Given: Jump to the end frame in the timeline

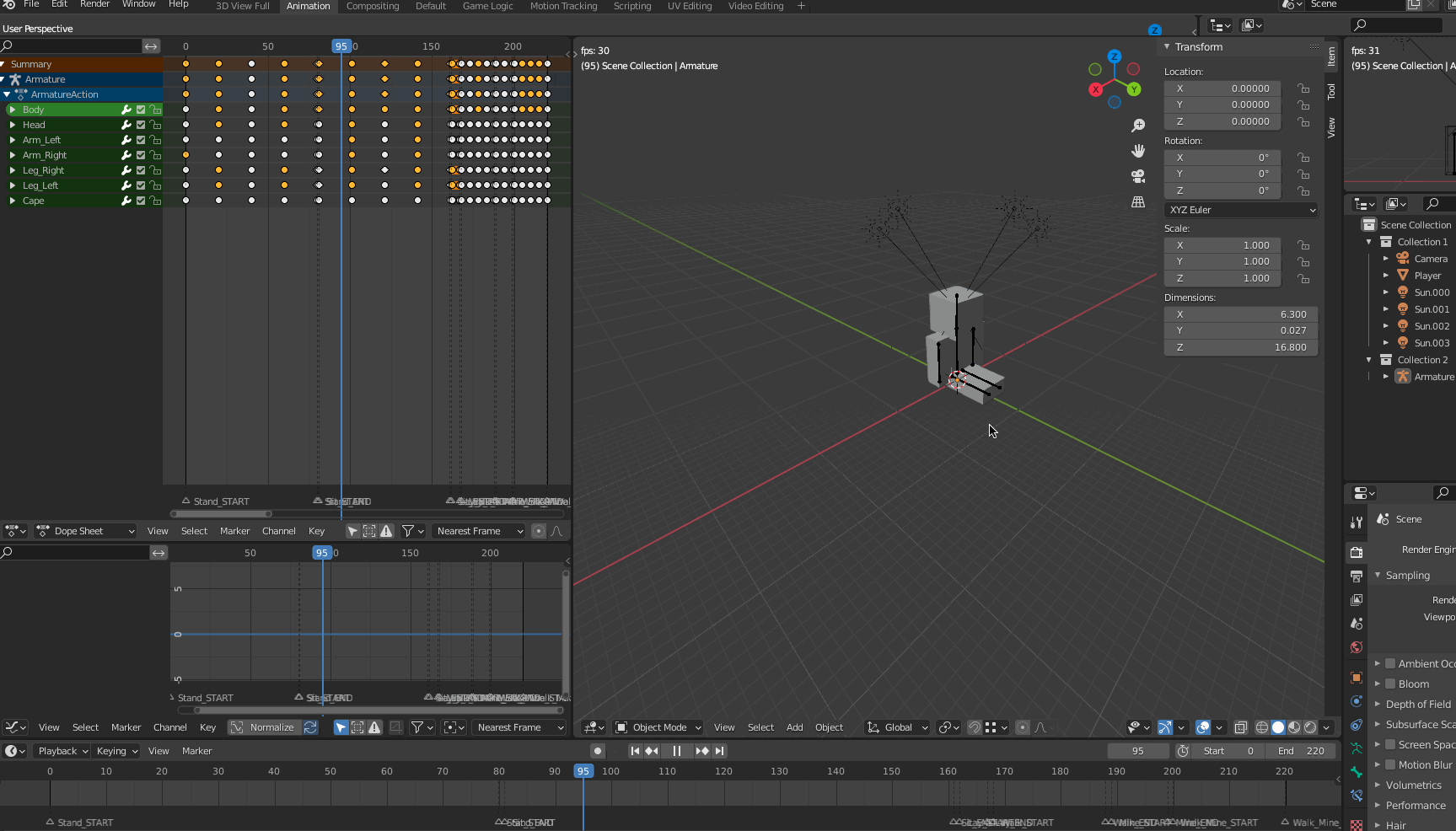Looking at the screenshot, I should [719, 751].
